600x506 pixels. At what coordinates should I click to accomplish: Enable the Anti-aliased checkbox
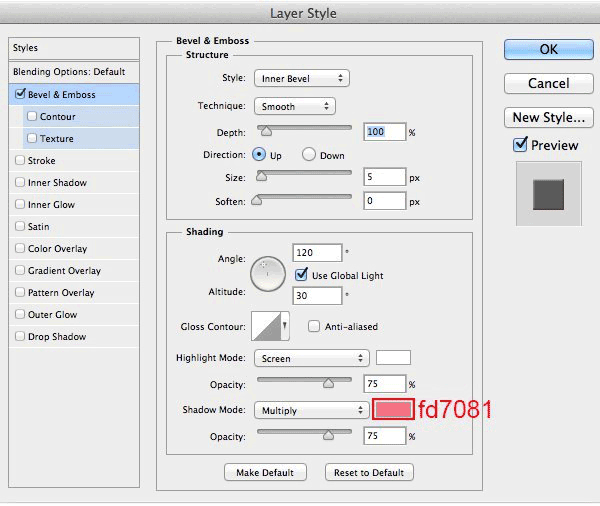[314, 326]
